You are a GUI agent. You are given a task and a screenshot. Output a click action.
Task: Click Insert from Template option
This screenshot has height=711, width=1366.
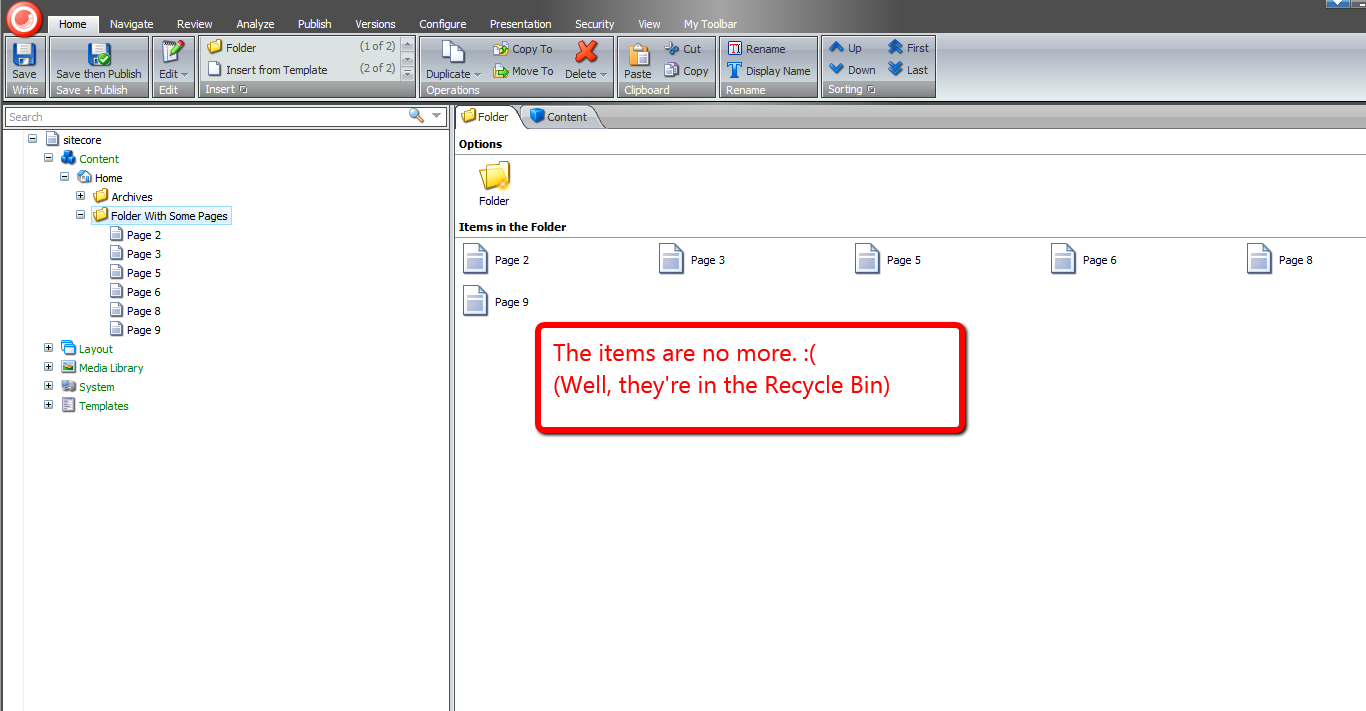click(276, 70)
